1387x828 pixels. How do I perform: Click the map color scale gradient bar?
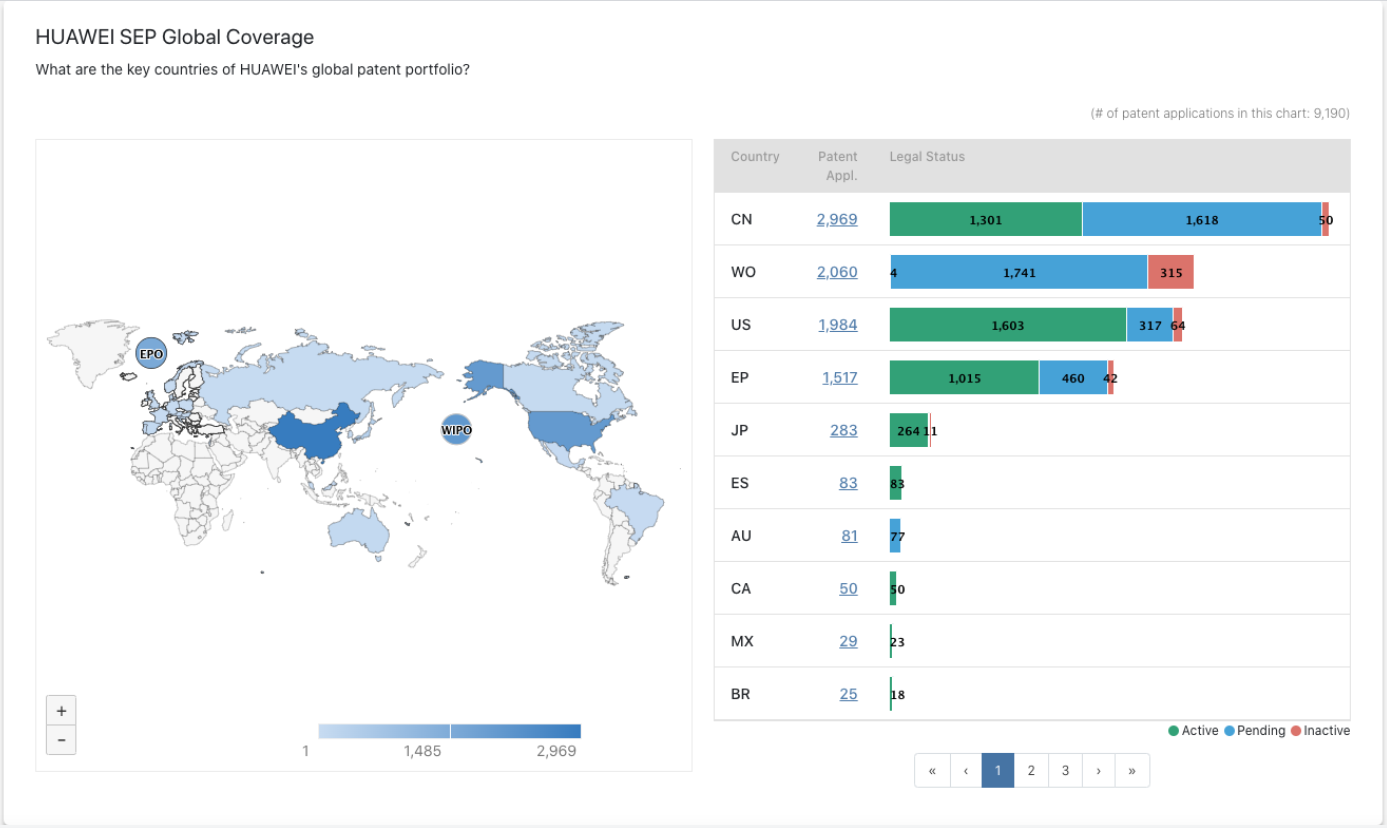[x=449, y=731]
